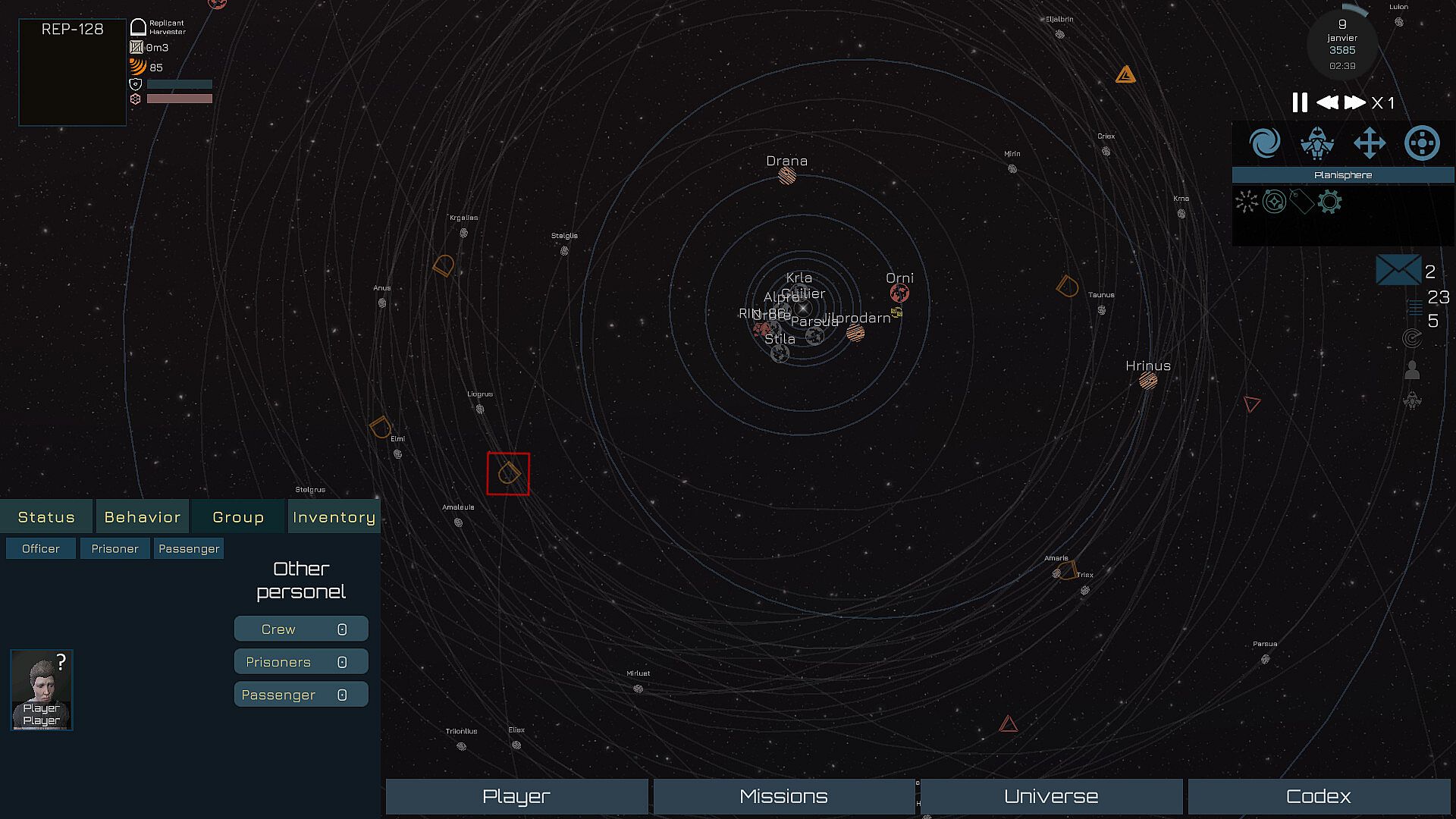Expand the Prisoners personnel list

tap(301, 662)
